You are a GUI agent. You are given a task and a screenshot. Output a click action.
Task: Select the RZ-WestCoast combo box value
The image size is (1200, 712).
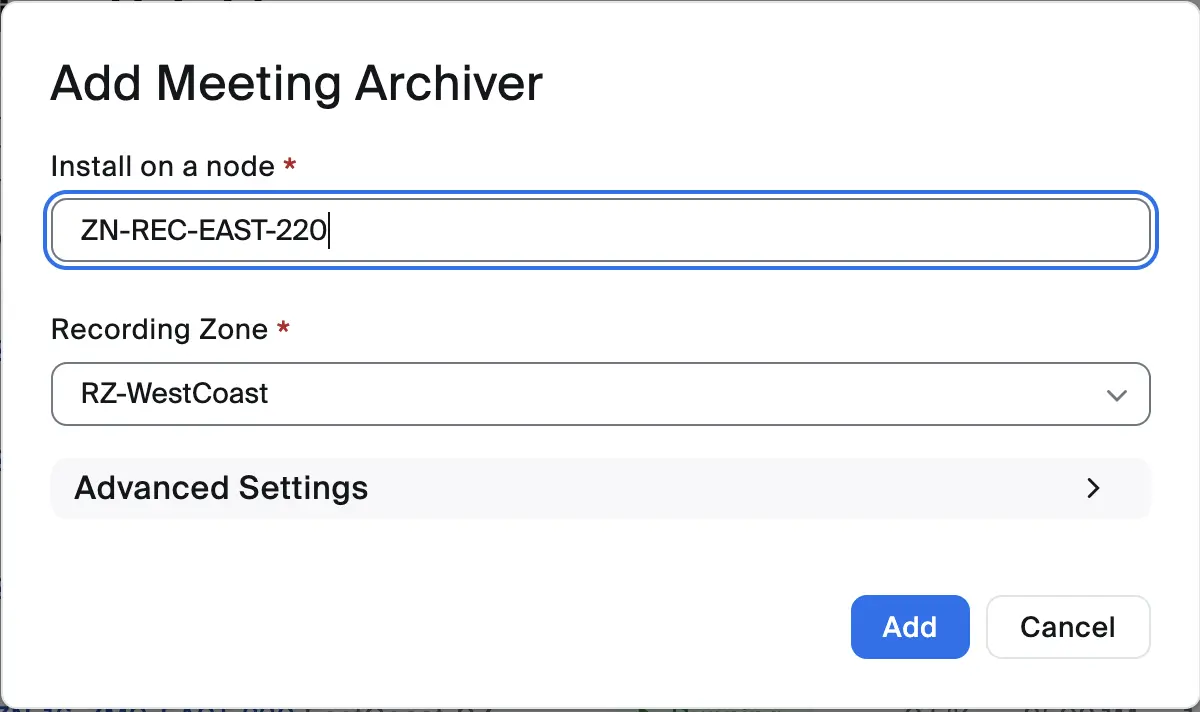point(175,394)
